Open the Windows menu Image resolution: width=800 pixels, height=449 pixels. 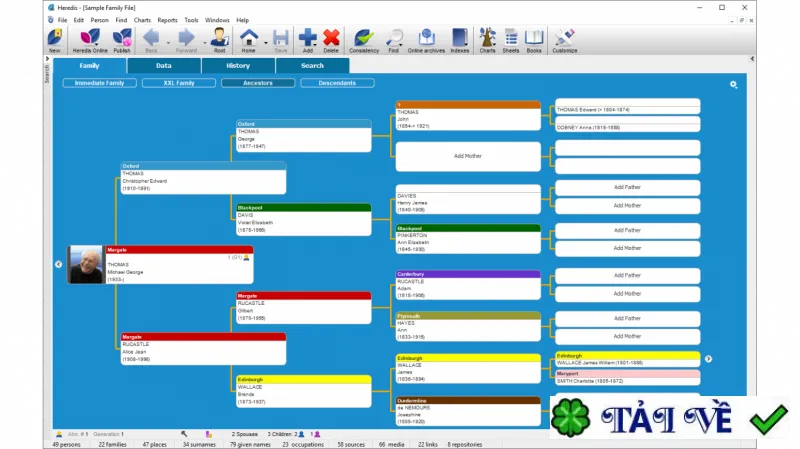tap(217, 20)
